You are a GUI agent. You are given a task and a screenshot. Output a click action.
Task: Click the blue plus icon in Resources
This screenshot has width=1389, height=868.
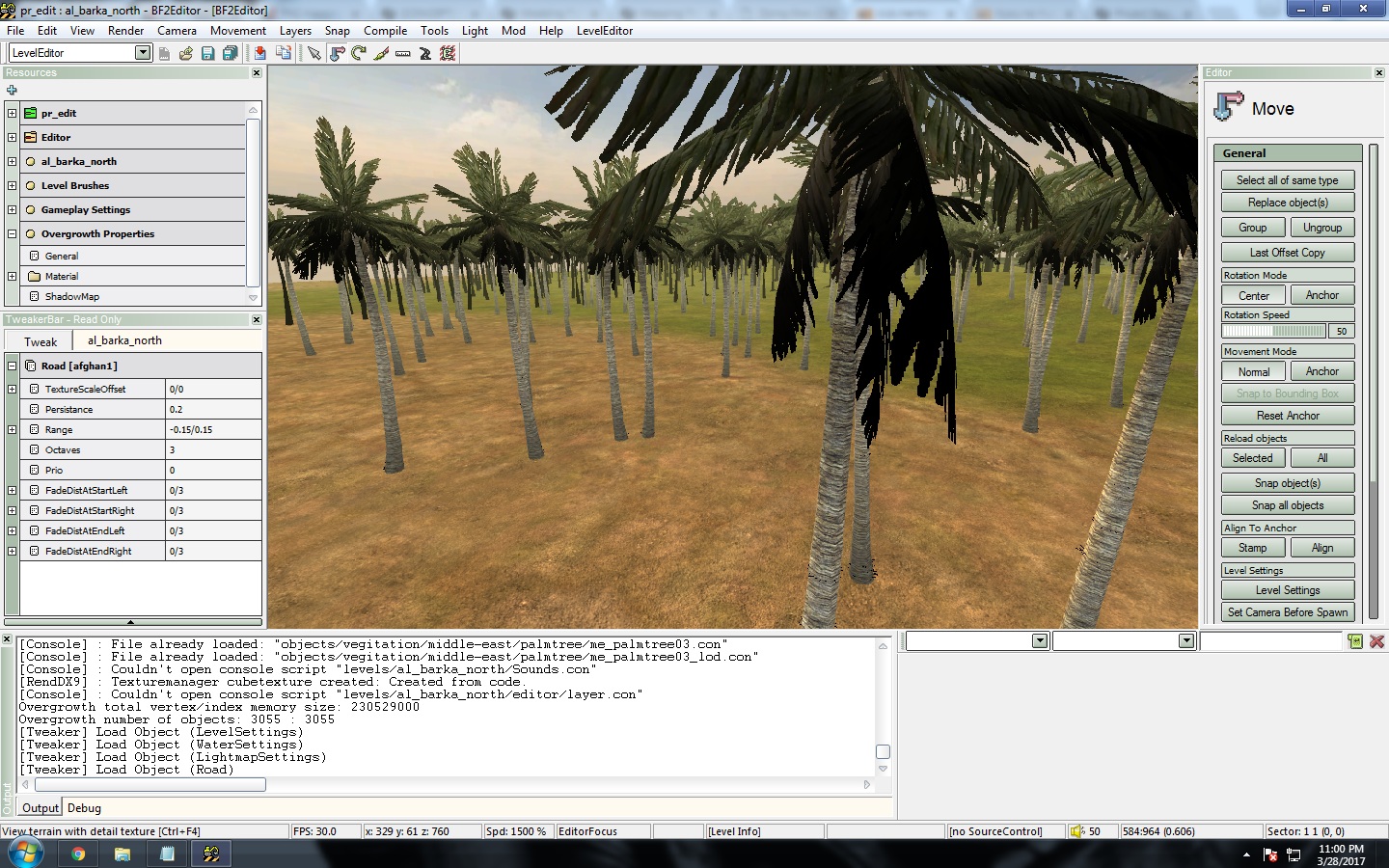[x=12, y=90]
